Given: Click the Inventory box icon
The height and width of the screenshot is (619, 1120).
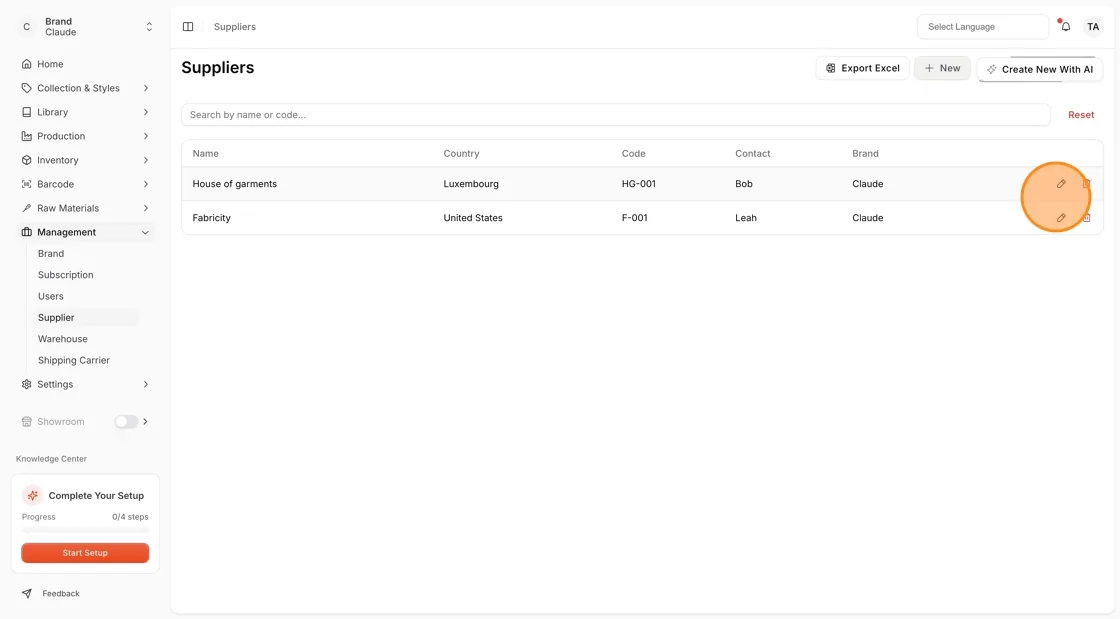Looking at the screenshot, I should click(x=26, y=160).
